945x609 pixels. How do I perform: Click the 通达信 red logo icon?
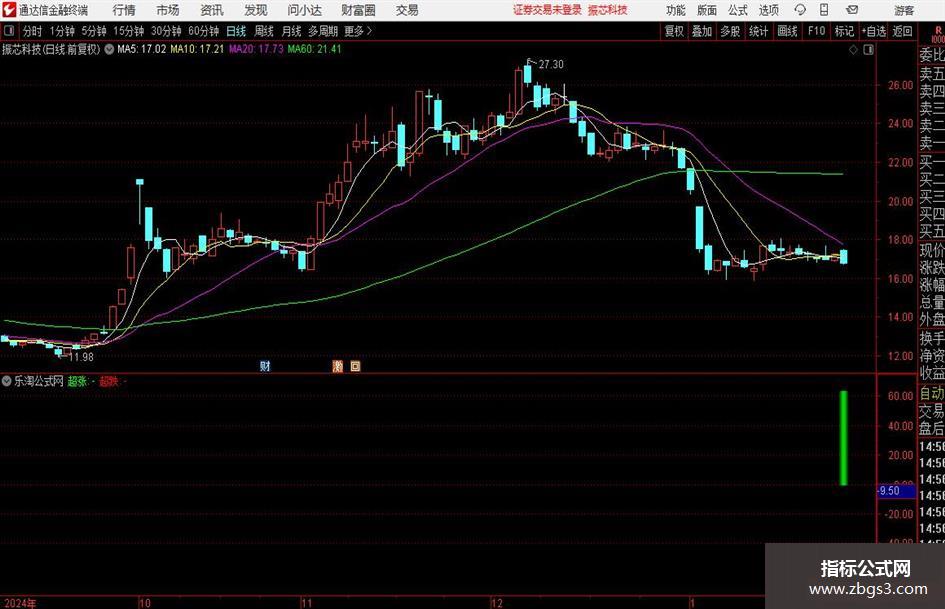[9, 10]
